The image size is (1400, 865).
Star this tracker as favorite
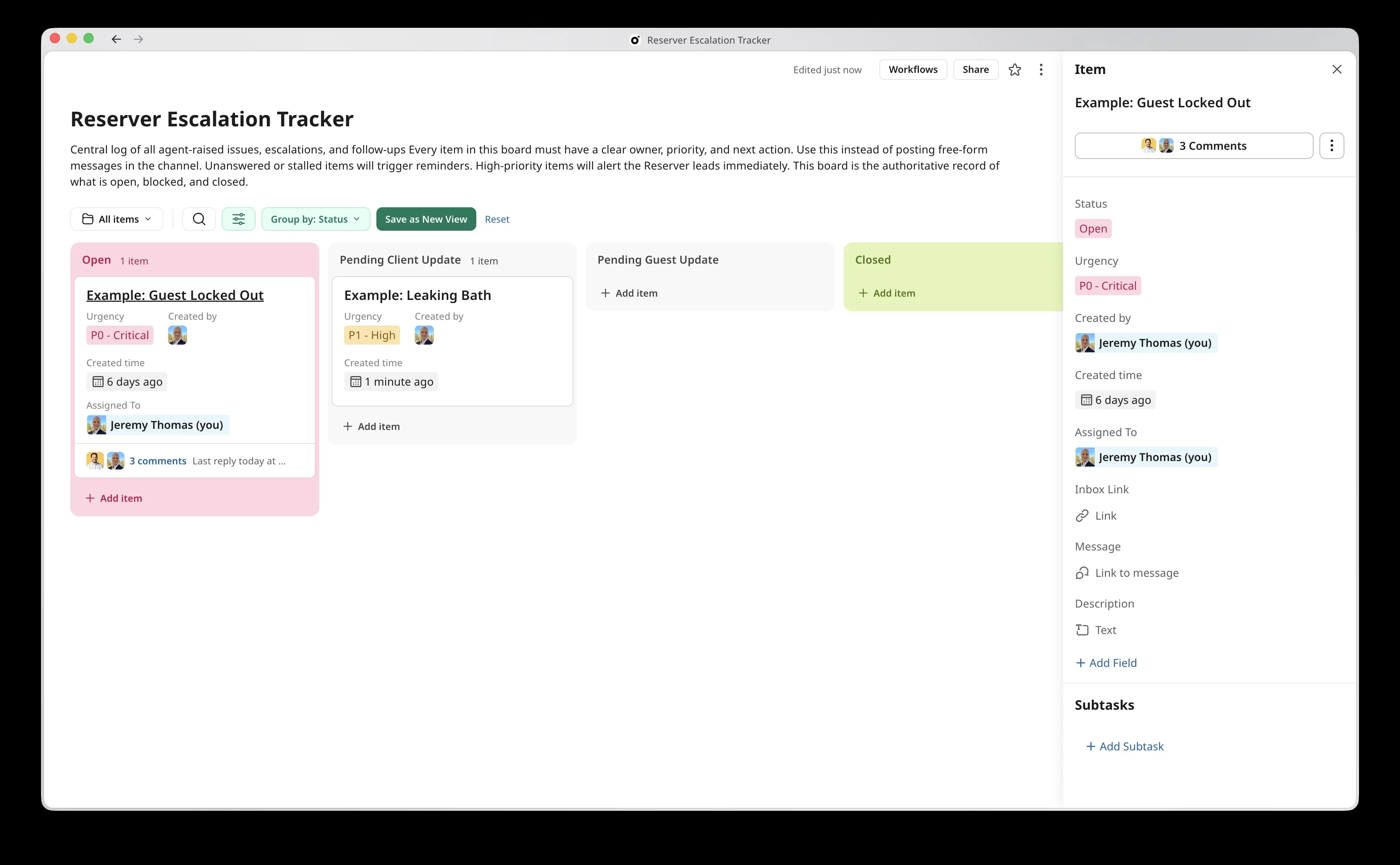click(x=1014, y=70)
